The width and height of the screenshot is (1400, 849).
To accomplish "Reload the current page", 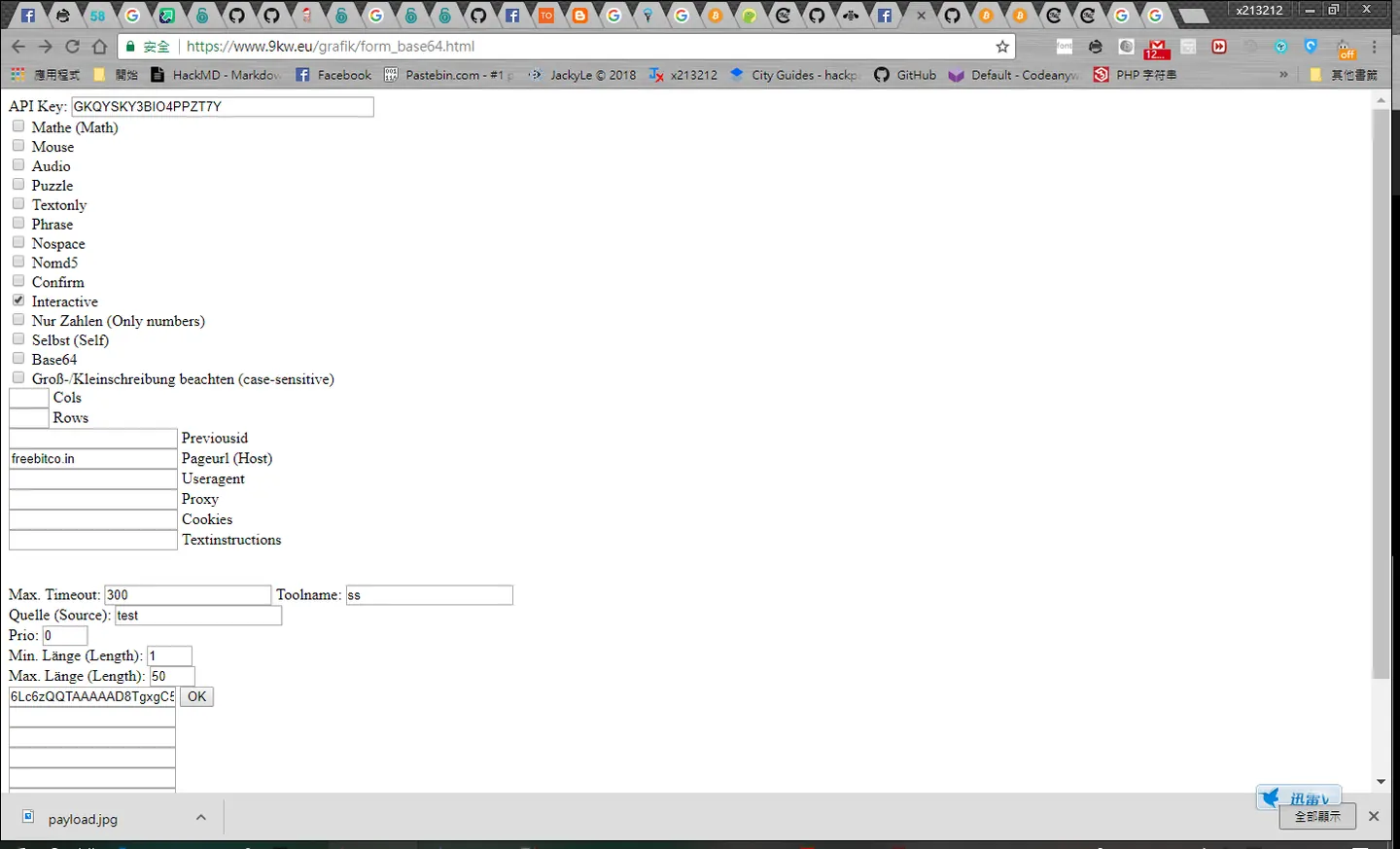I will [x=72, y=47].
